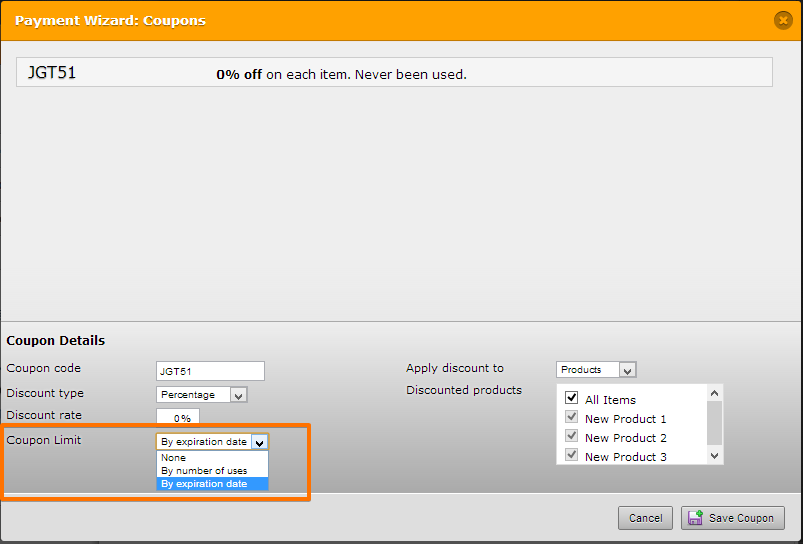
Task: Select the JGT51 coupon row
Action: [x=394, y=72]
